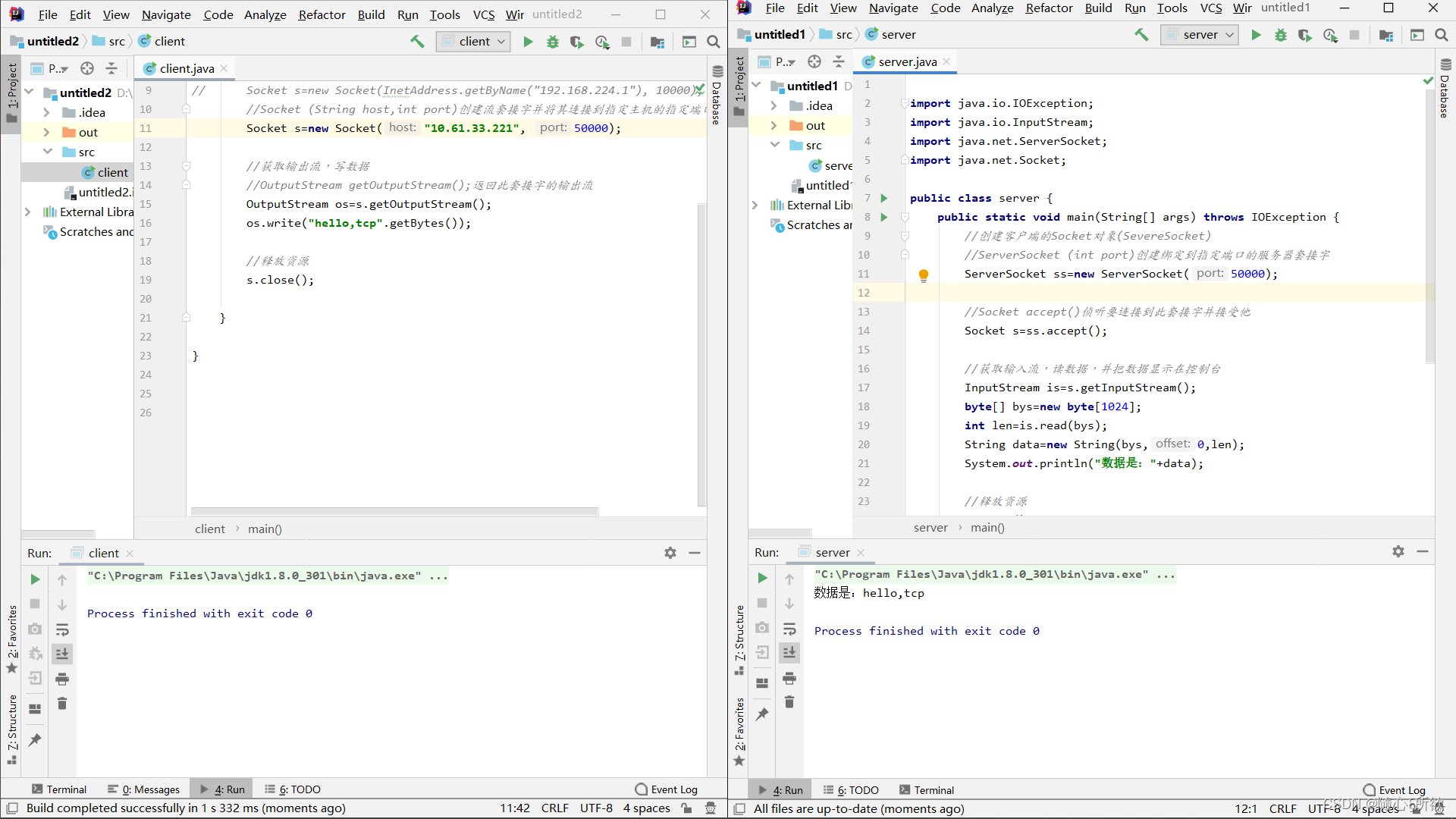Click the Run button in left IDE
Viewport: 1456px width, 819px height.
coord(527,41)
